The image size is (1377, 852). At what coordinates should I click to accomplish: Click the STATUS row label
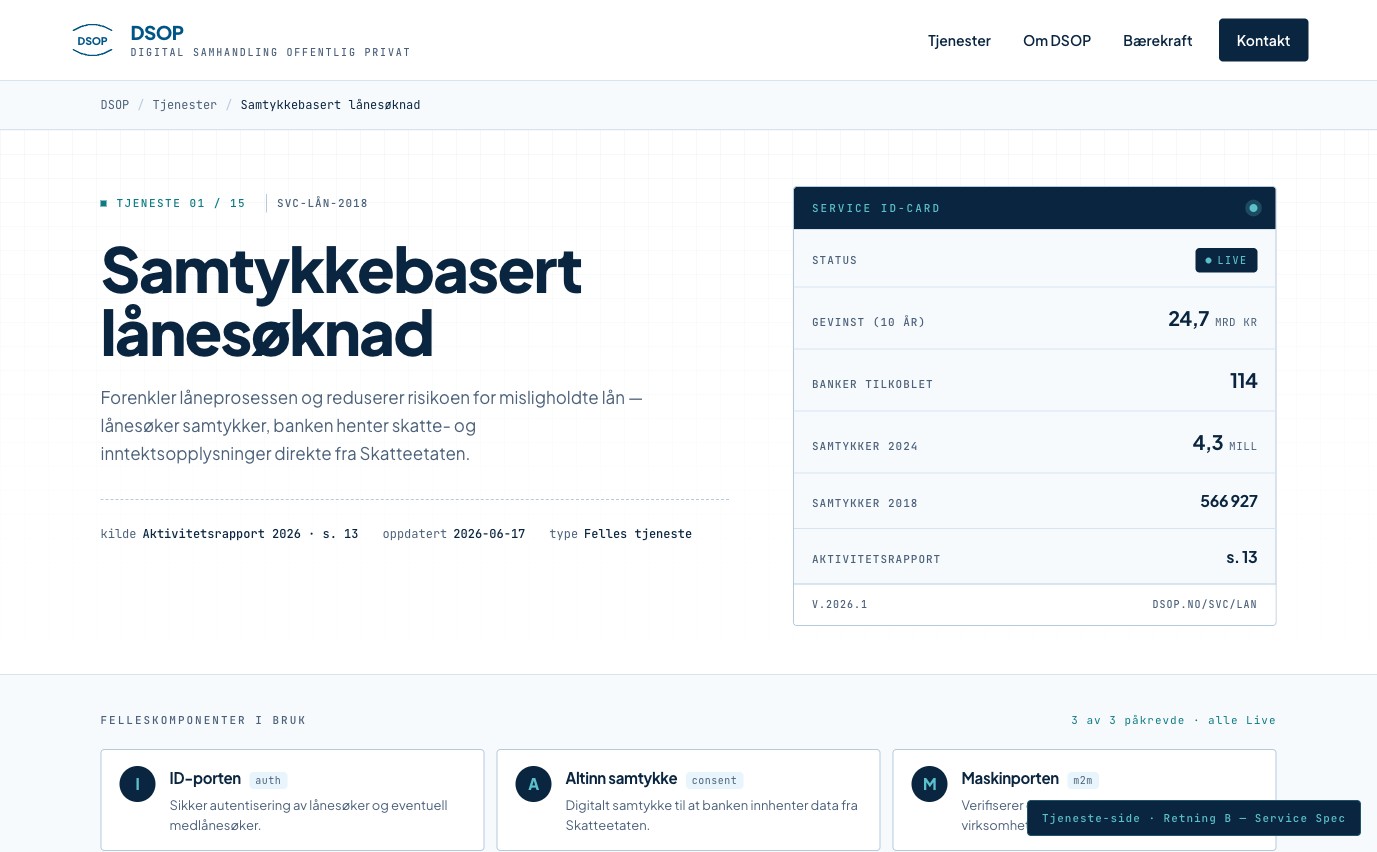tap(835, 260)
